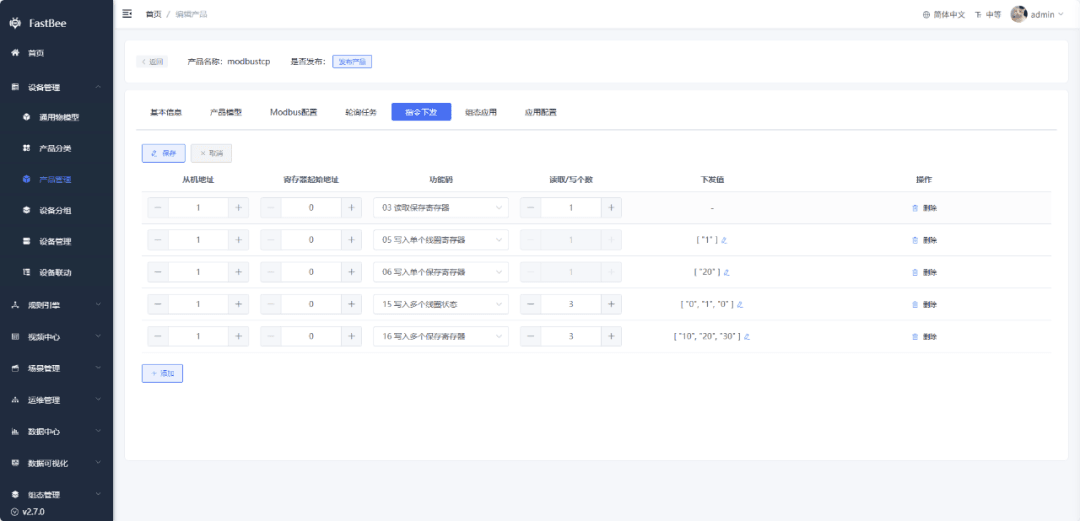This screenshot has width=1080, height=521.
Task: Click the admin avatar image
Action: 1019,14
